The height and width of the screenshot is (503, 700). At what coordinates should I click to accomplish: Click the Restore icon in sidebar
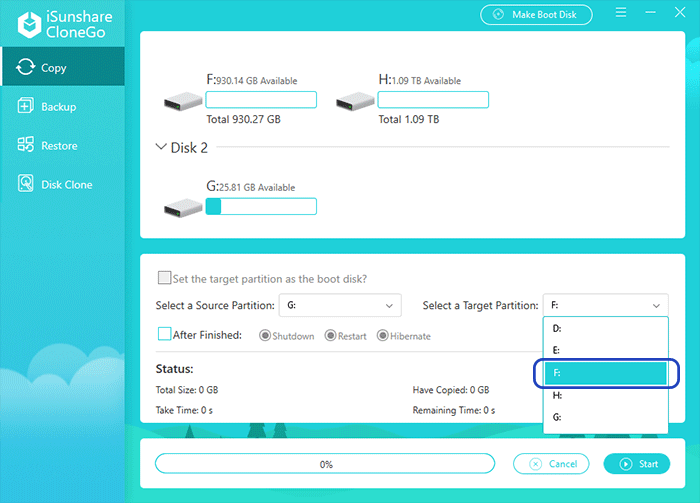(25, 145)
